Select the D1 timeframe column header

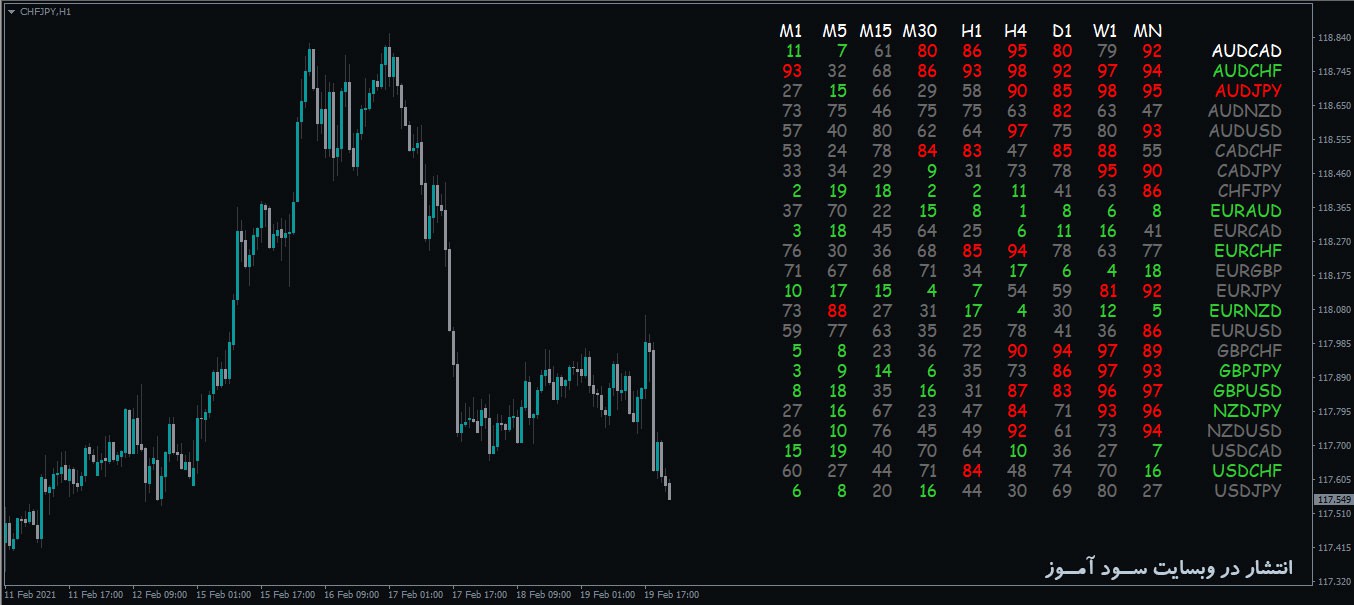1062,31
